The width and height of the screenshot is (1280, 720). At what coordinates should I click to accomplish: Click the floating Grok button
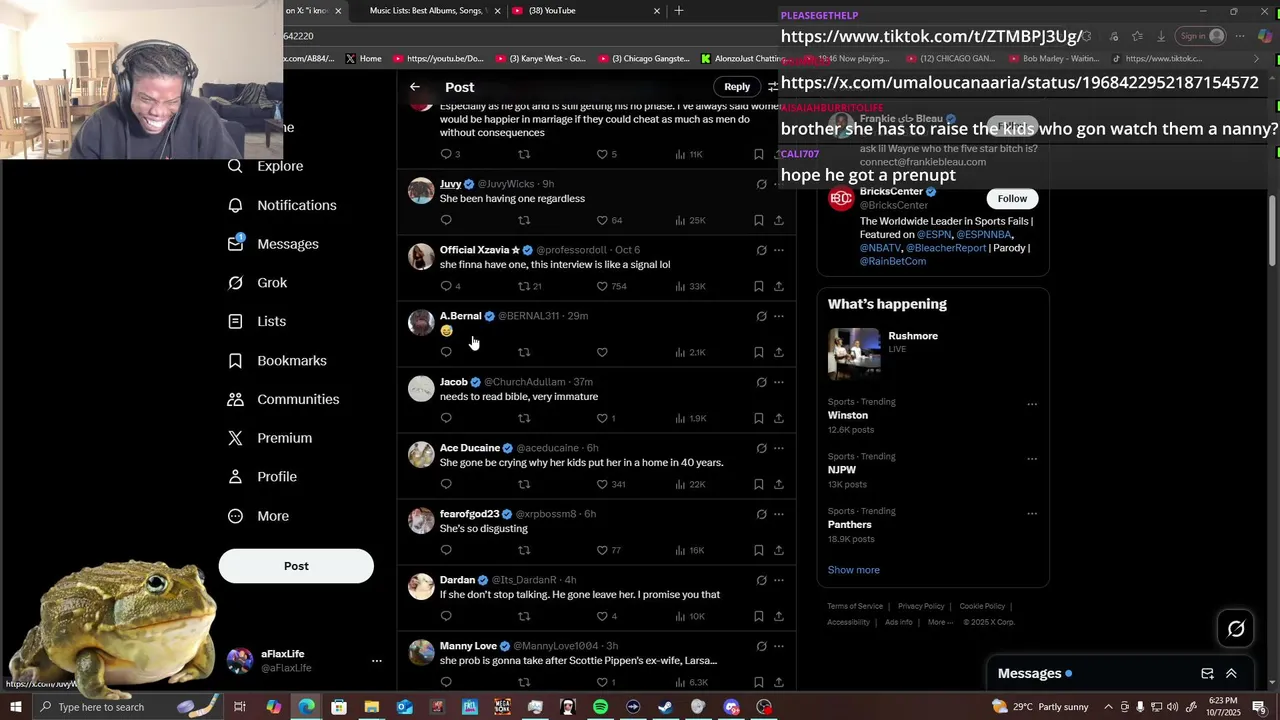(x=1236, y=629)
